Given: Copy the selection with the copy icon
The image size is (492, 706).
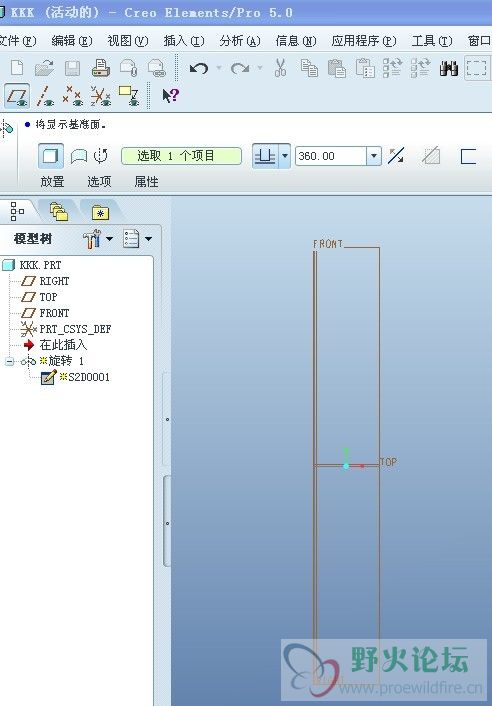Looking at the screenshot, I should click(x=309, y=68).
